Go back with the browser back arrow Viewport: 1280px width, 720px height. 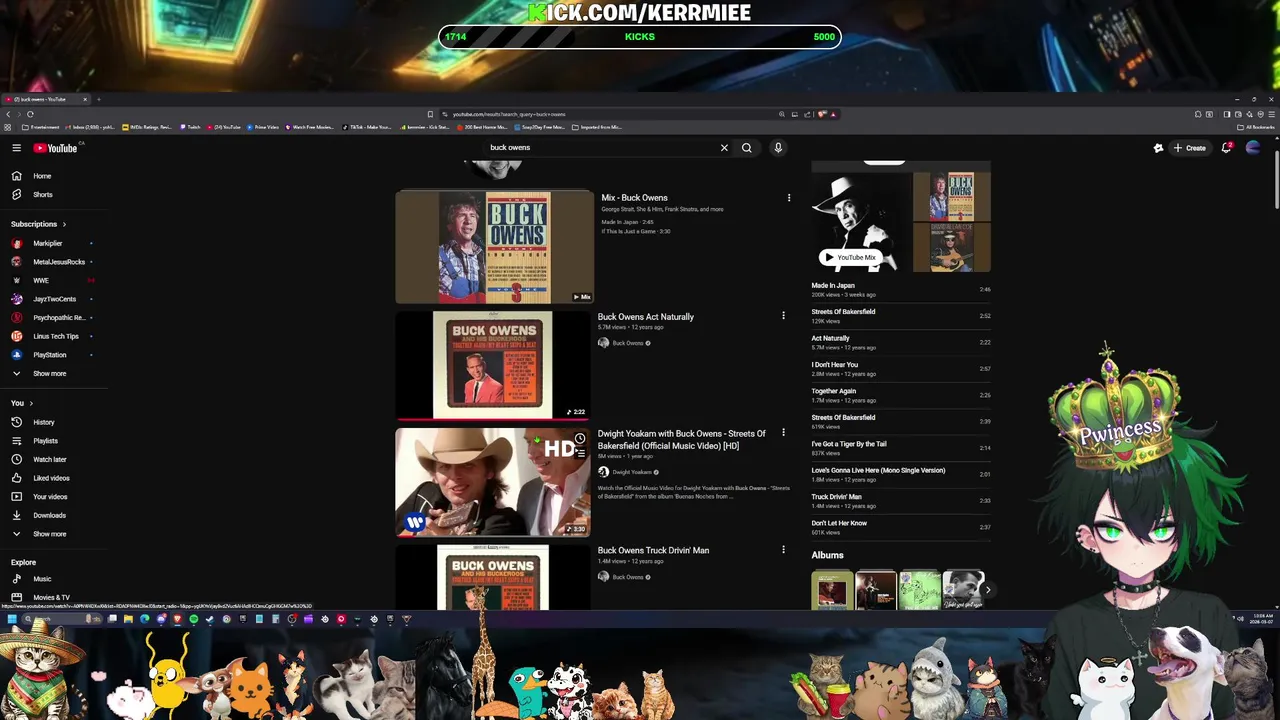8,114
